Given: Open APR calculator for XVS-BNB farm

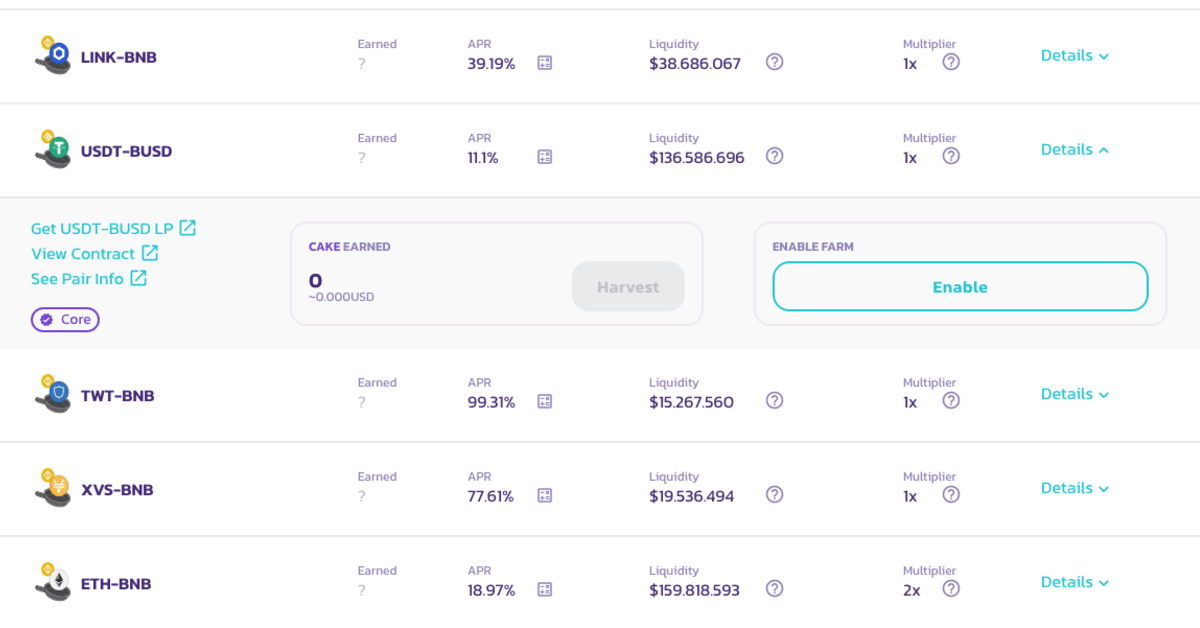Looking at the screenshot, I should (545, 495).
